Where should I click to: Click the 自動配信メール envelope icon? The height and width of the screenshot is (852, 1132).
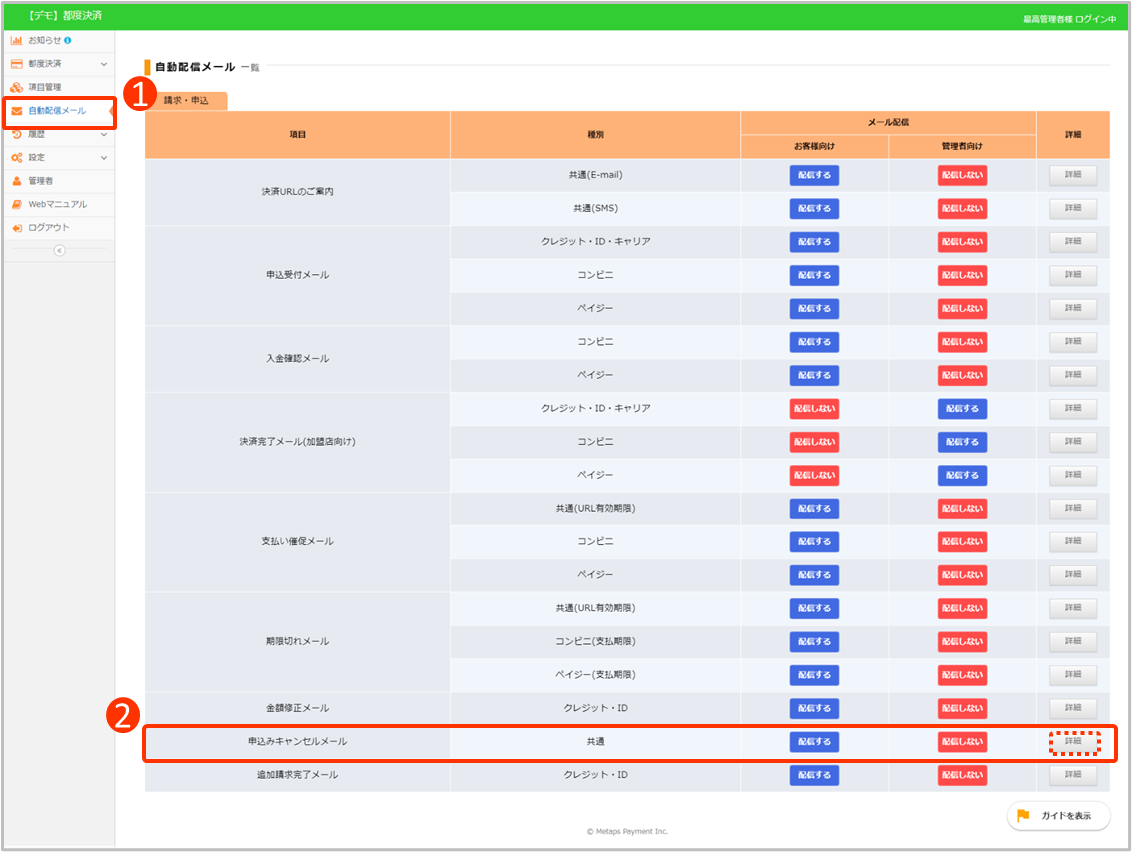tap(17, 111)
